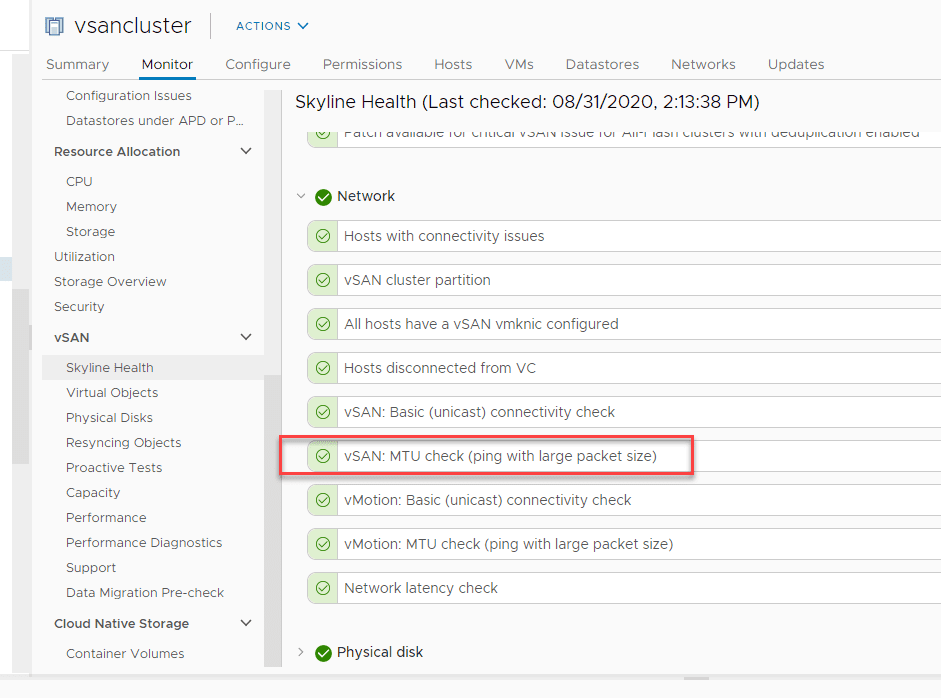Open vMotion MTU check health test
This screenshot has width=941, height=698.
point(508,545)
